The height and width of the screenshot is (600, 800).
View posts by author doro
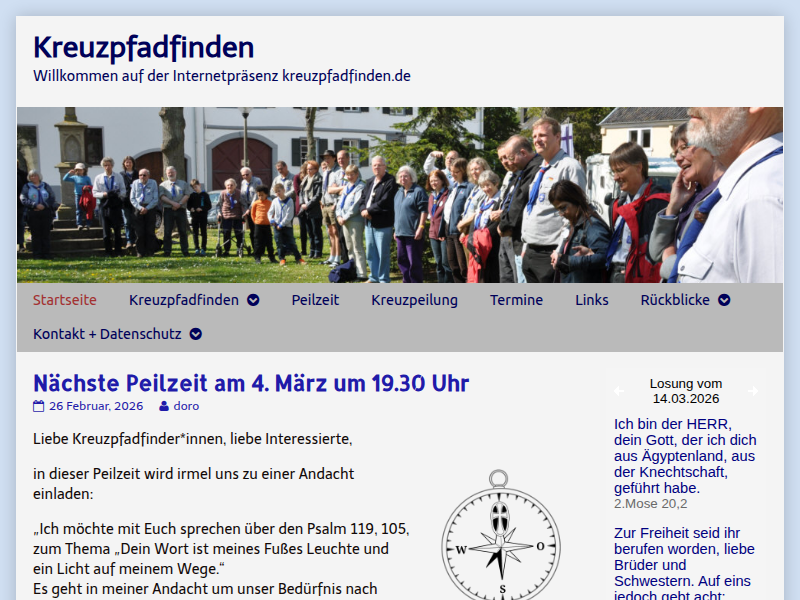click(186, 407)
